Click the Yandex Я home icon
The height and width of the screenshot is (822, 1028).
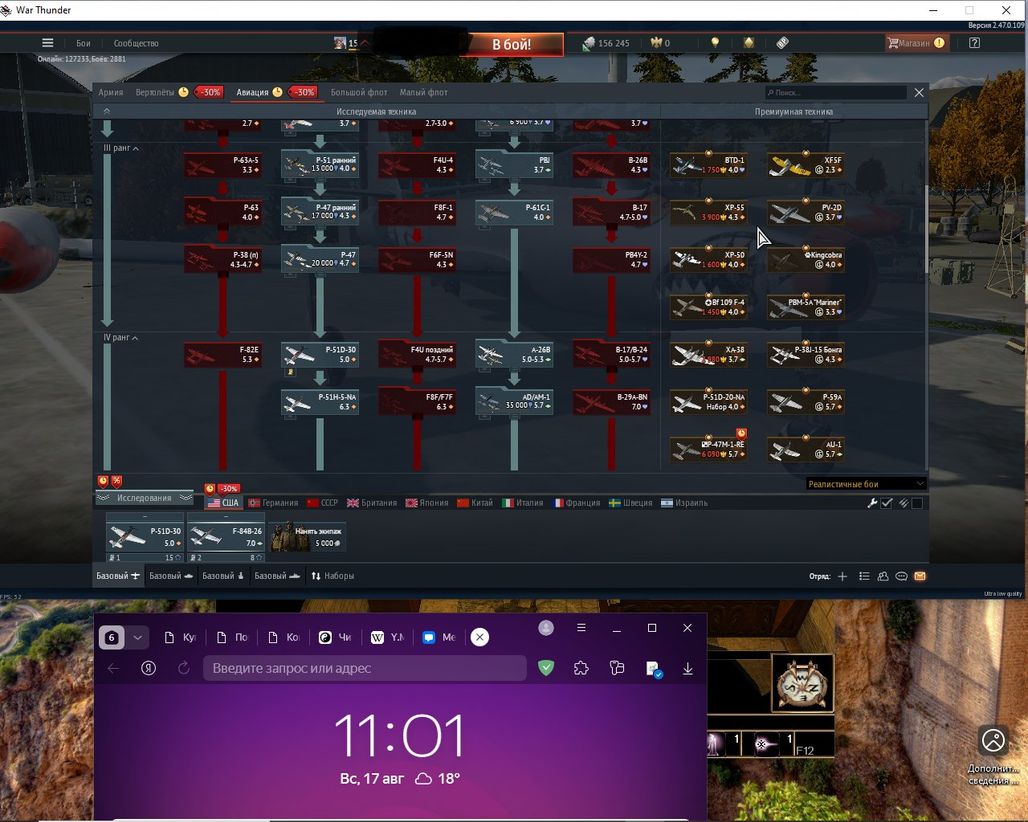pyautogui.click(x=149, y=668)
